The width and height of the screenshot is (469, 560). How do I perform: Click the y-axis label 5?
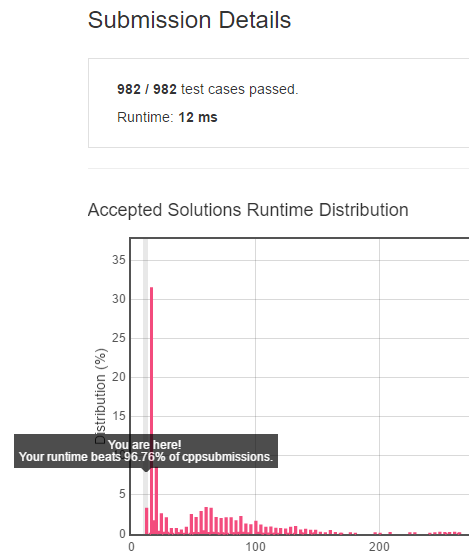(123, 494)
